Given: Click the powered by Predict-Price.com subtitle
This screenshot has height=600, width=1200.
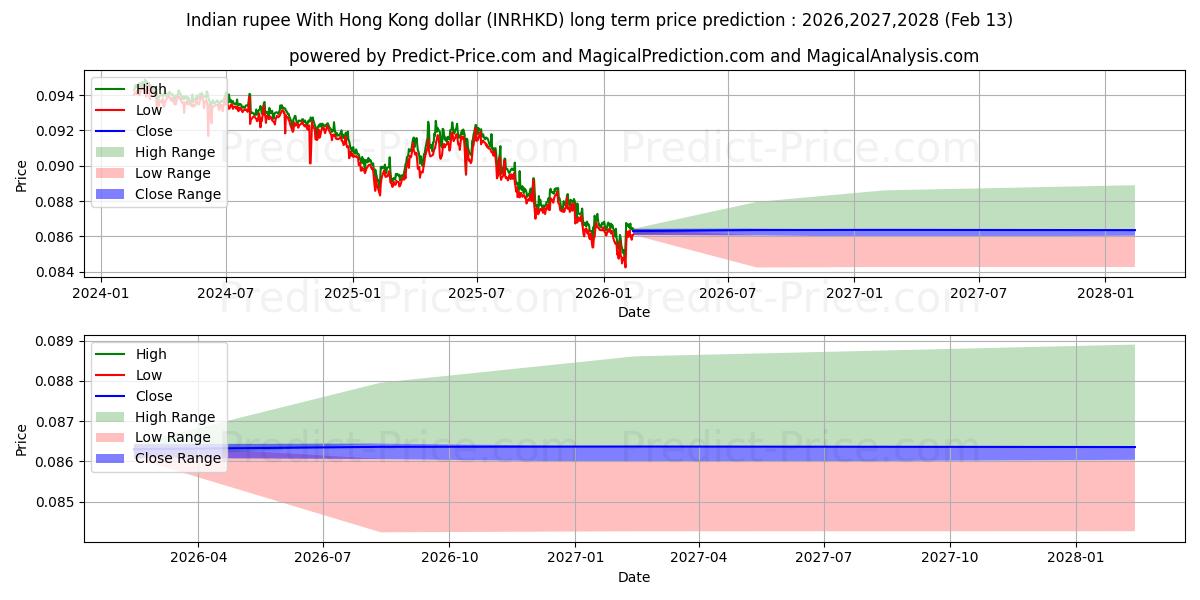Looking at the screenshot, I should [x=634, y=56].
